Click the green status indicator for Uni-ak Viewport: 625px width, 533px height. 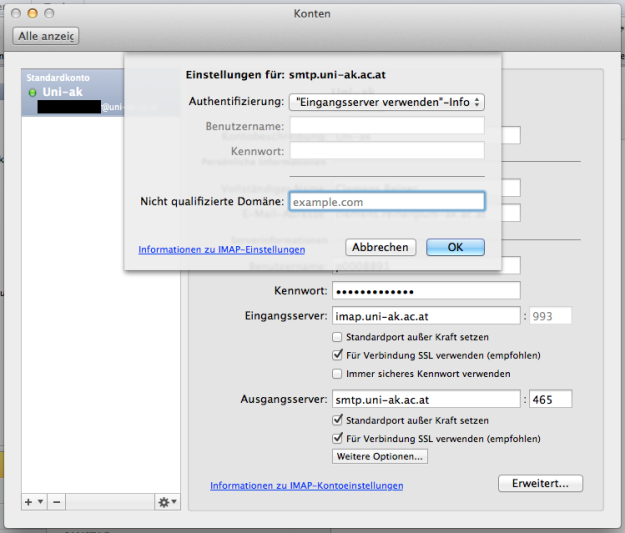coord(32,92)
